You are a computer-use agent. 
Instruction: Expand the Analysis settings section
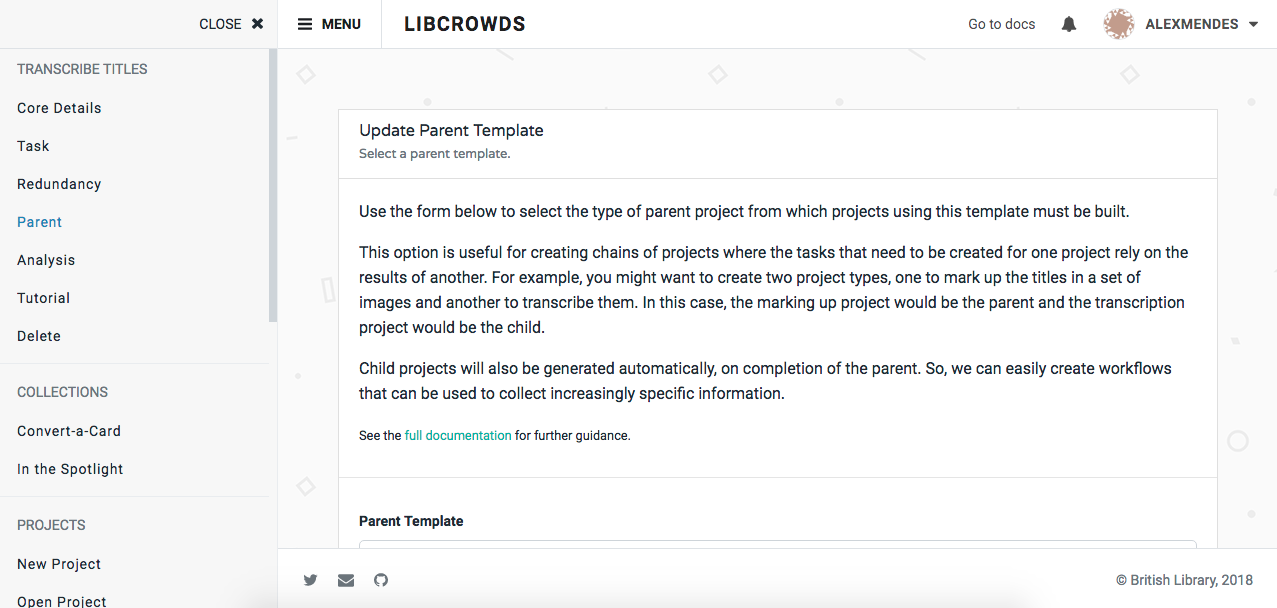[45, 259]
